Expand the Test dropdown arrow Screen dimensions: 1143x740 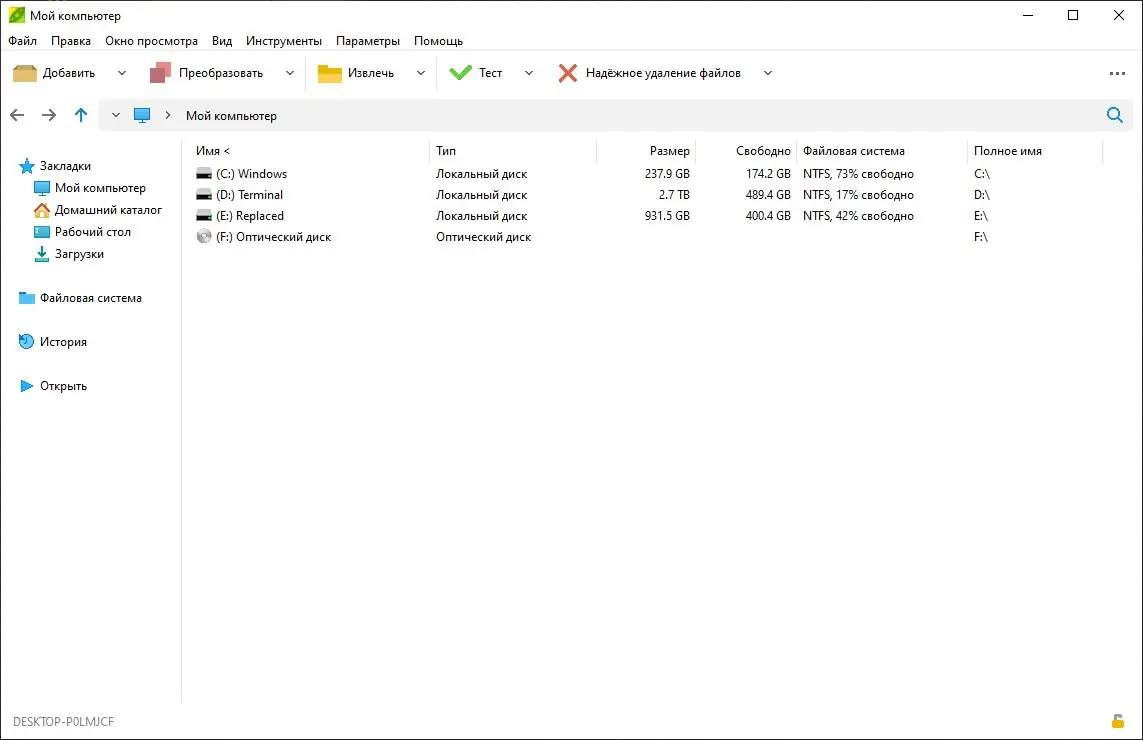[529, 73]
